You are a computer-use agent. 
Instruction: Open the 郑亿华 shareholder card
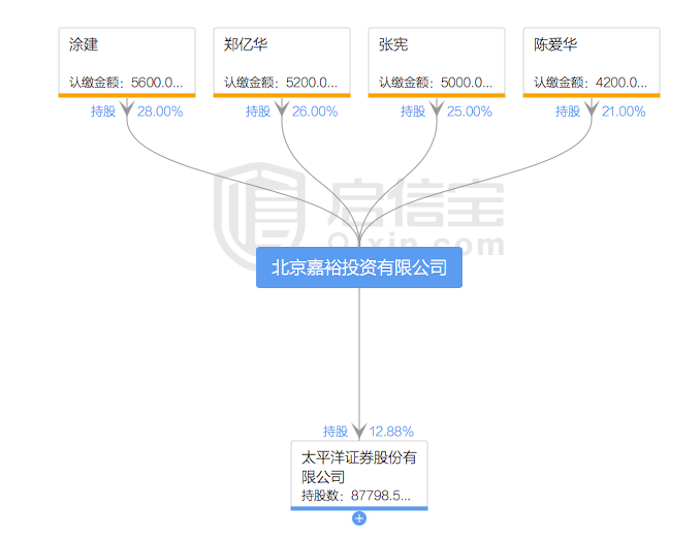click(x=282, y=62)
